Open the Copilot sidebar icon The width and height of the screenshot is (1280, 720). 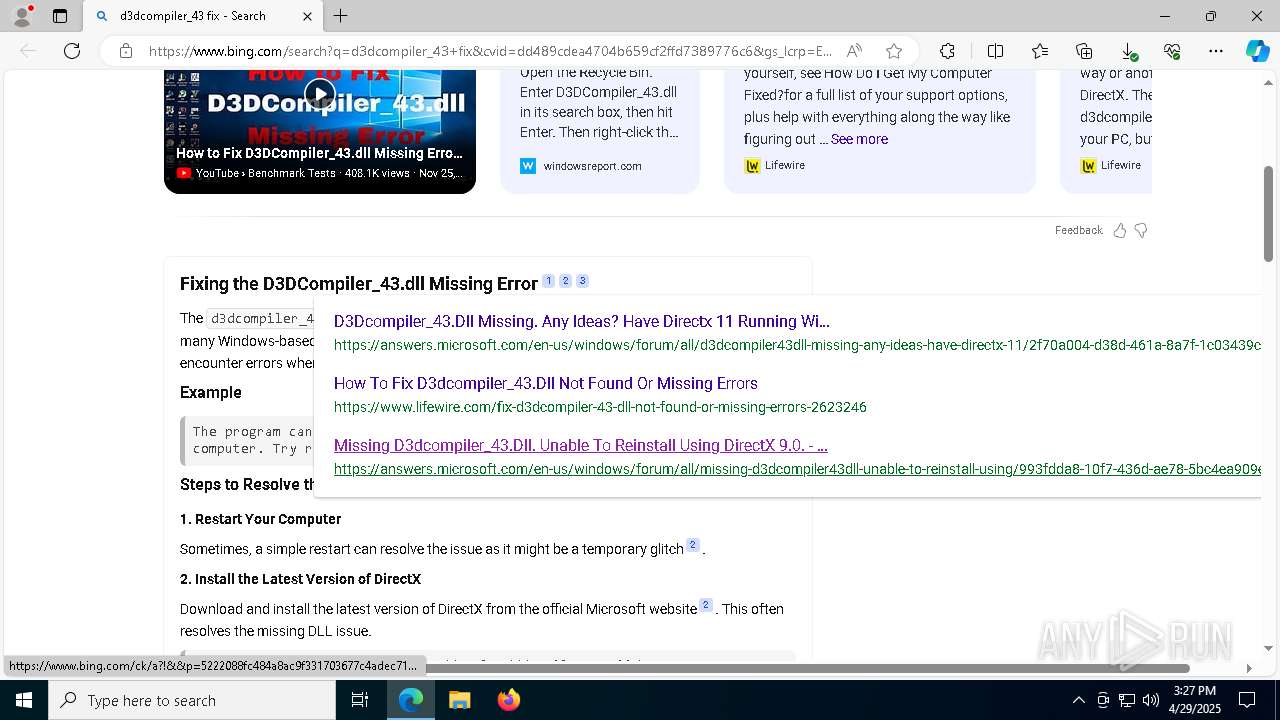[x=1257, y=51]
